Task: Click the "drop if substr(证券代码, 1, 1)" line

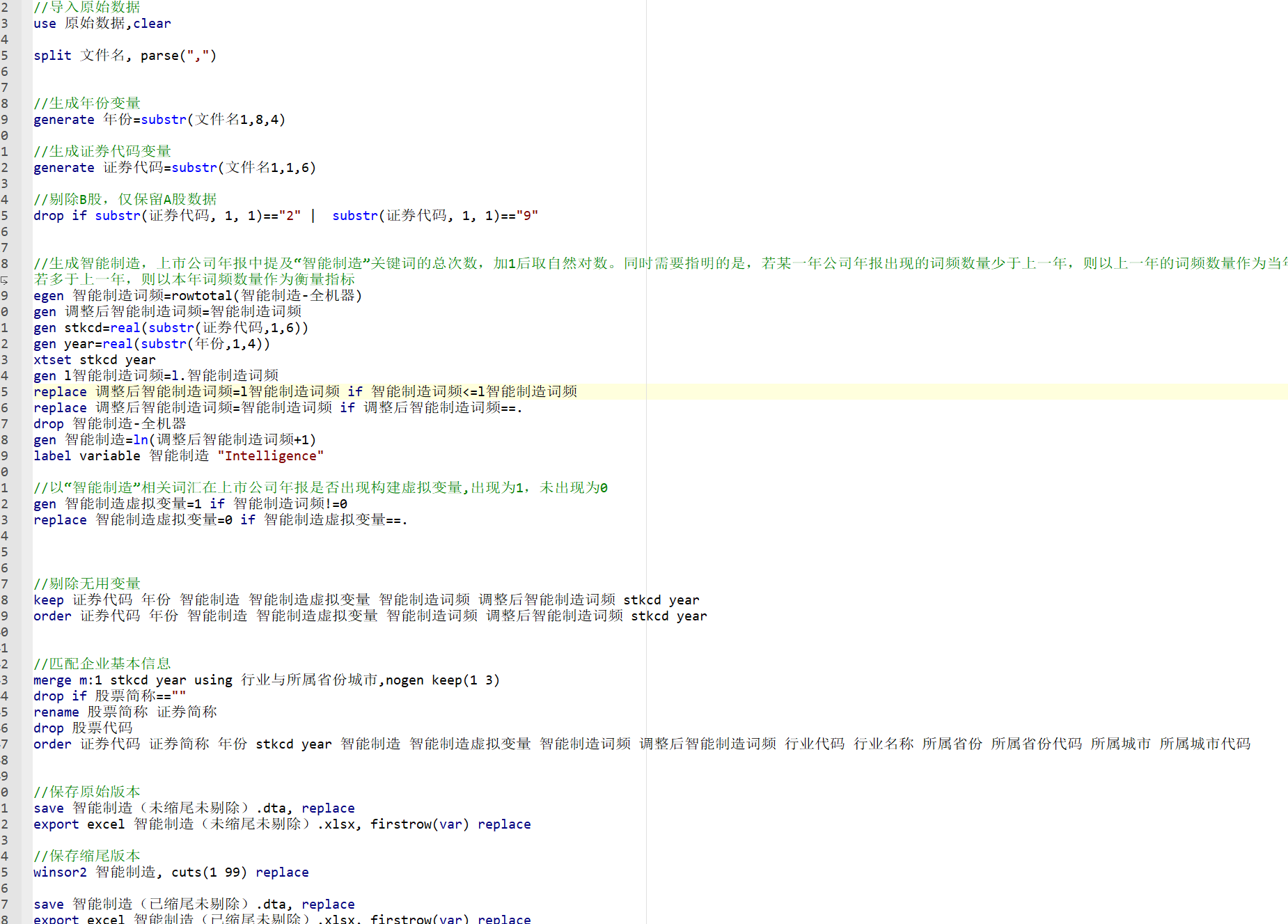Action: coord(286,215)
